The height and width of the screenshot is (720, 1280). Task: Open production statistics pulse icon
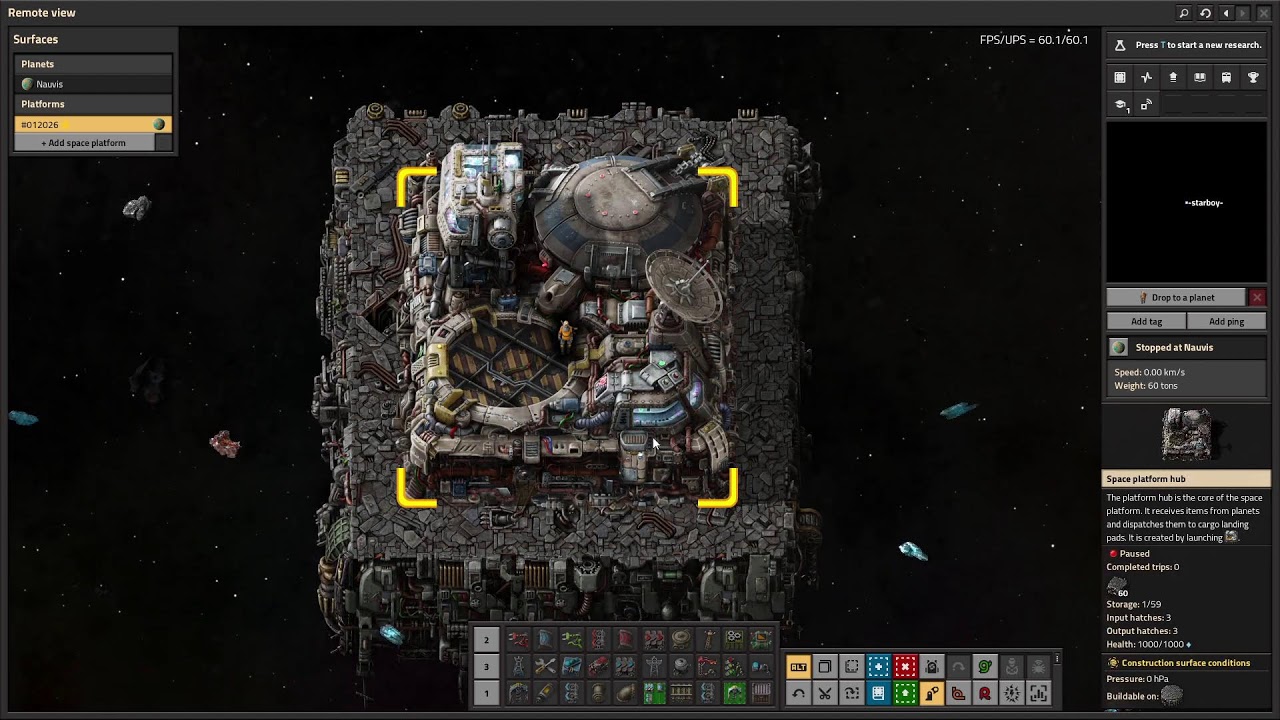[1146, 77]
